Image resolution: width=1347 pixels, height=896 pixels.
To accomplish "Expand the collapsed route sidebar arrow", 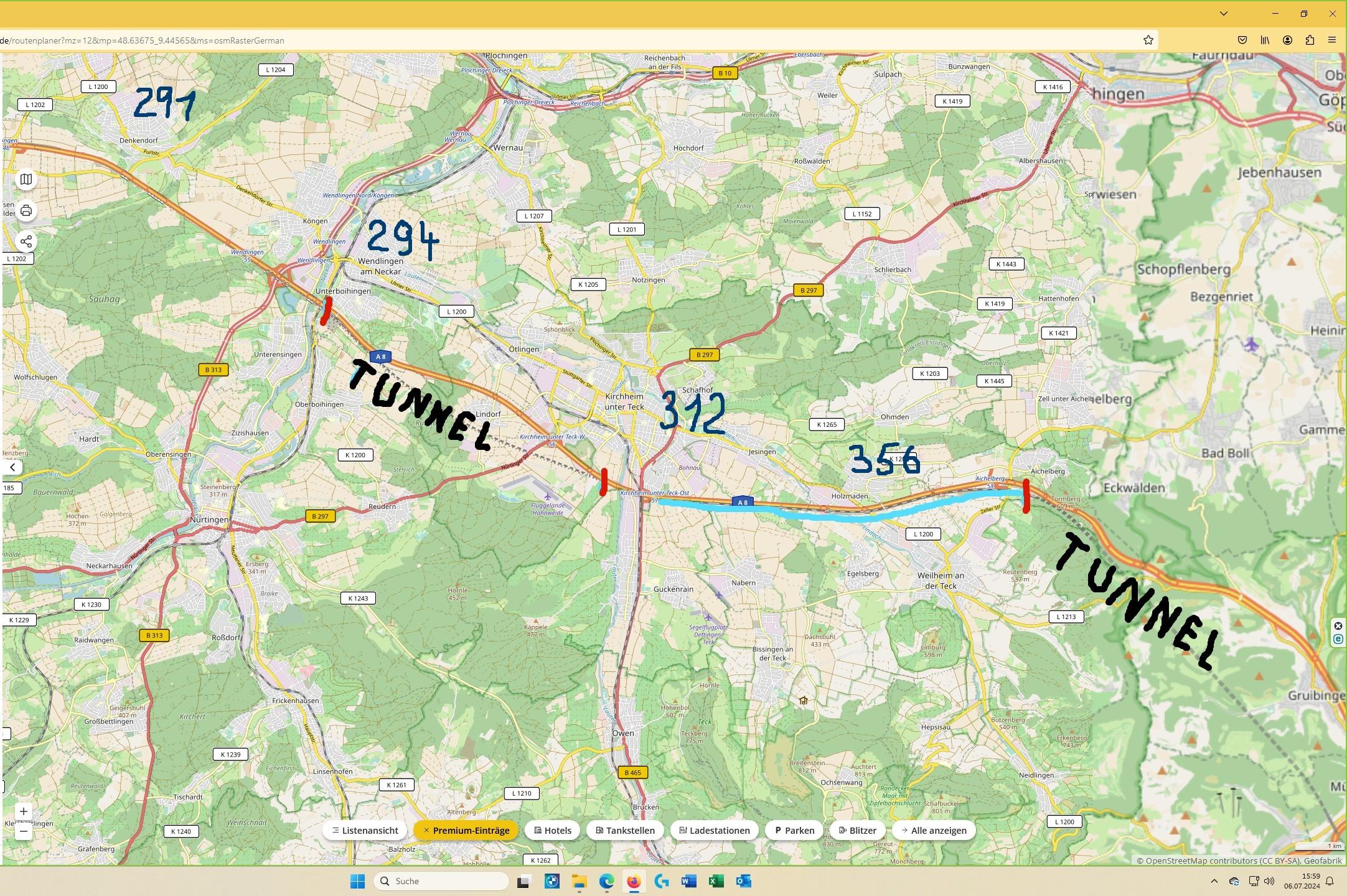I will tap(12, 467).
